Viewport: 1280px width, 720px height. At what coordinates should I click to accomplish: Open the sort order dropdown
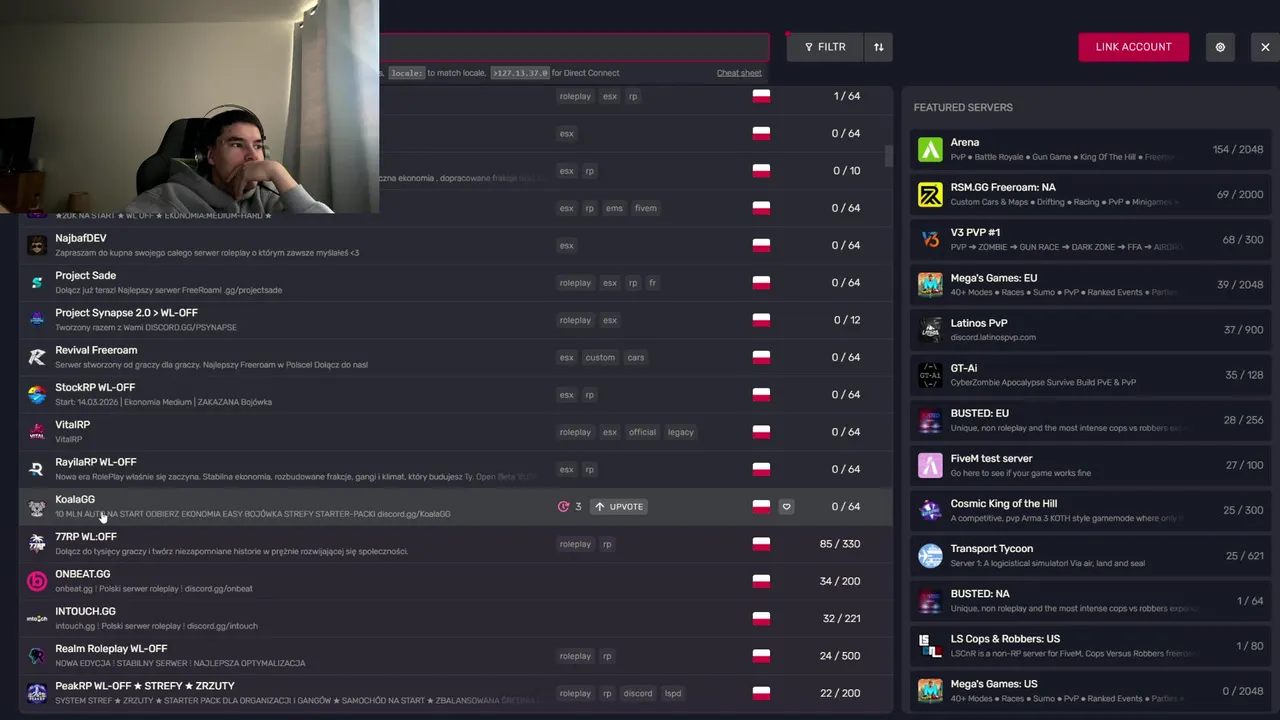878,47
